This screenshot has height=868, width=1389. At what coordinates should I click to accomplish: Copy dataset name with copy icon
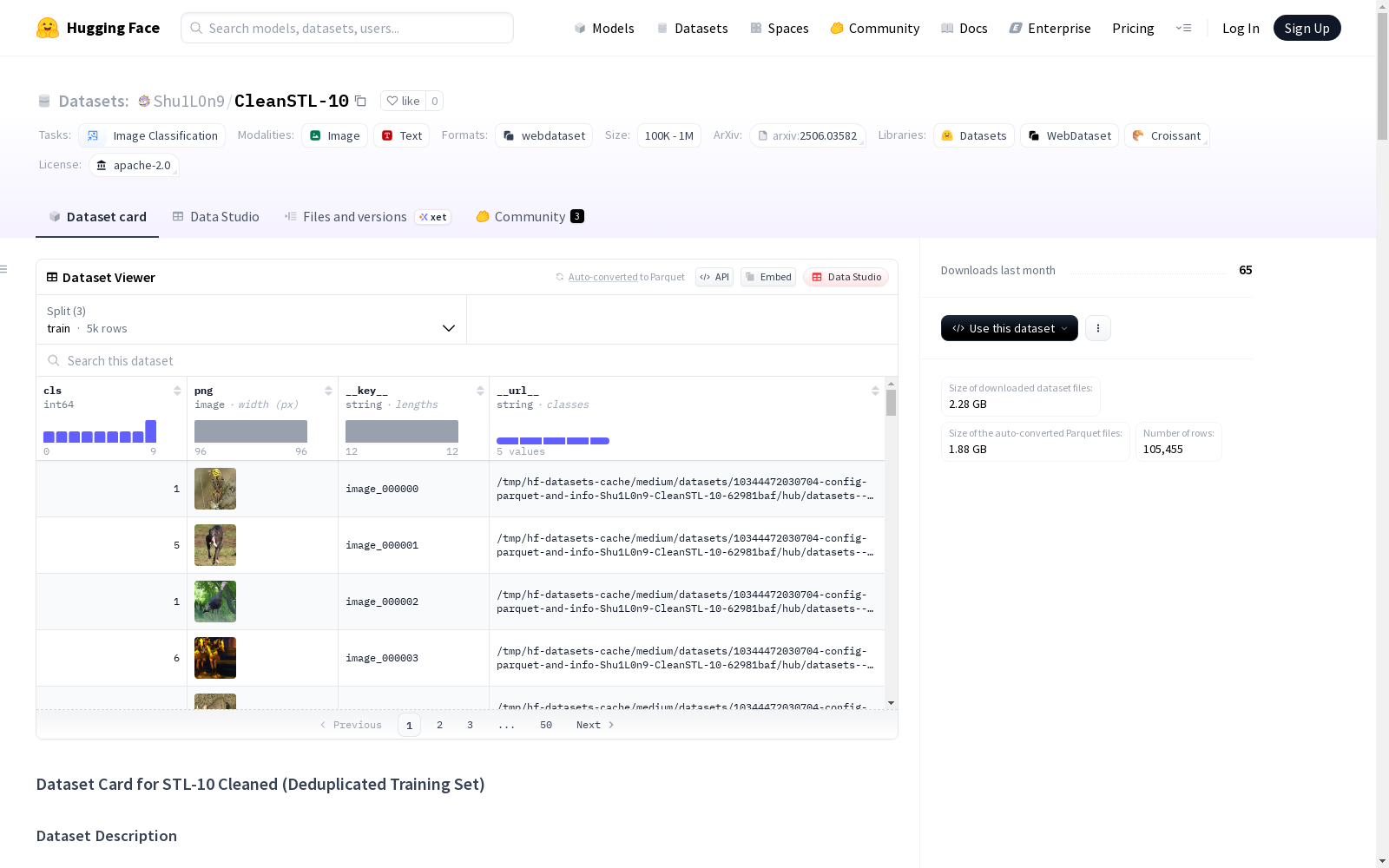pos(360,101)
